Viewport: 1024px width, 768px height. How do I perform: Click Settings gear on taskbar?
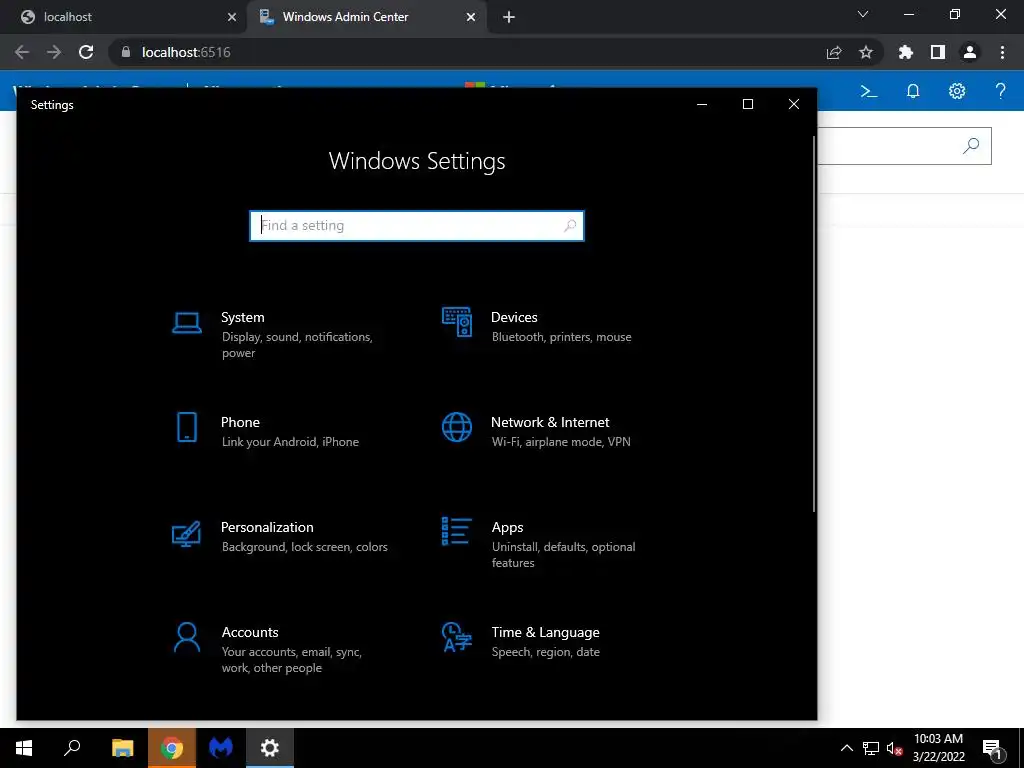(x=270, y=748)
